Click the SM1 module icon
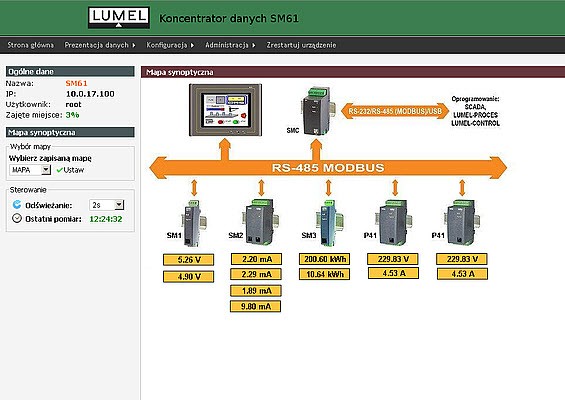The width and height of the screenshot is (565, 400). click(x=193, y=223)
